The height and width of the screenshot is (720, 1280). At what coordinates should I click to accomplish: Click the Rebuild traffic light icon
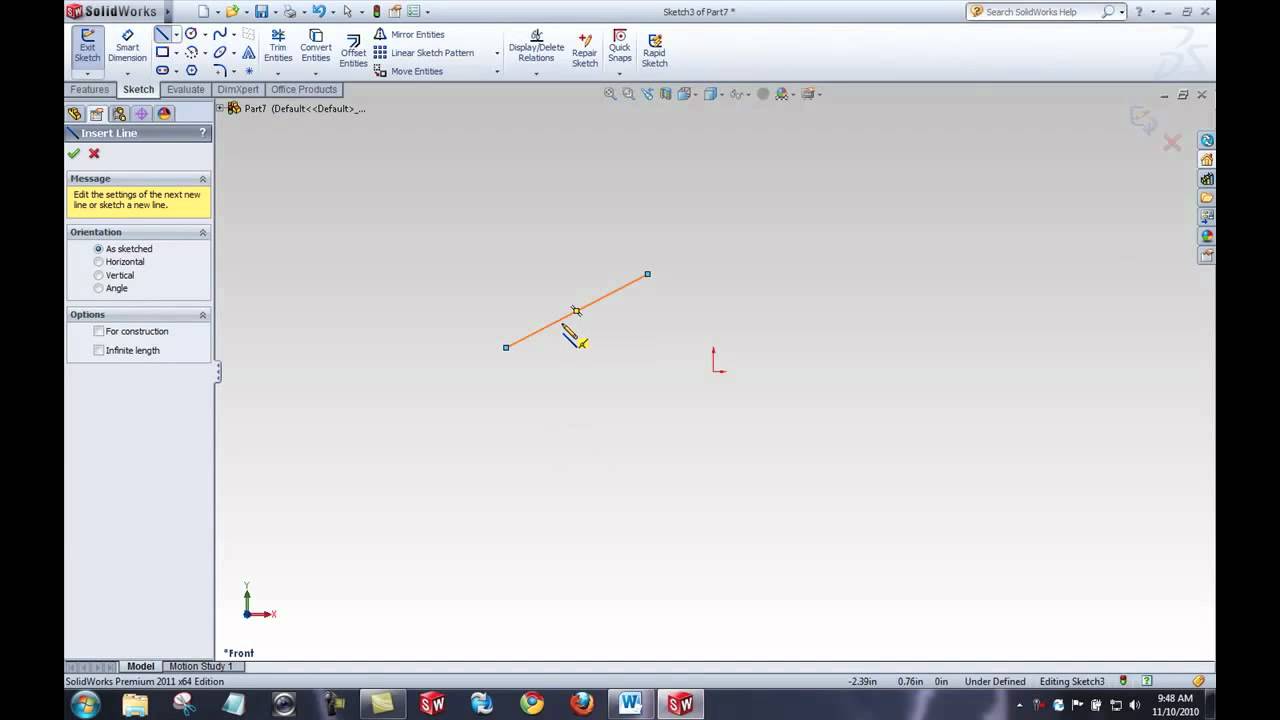pos(376,12)
